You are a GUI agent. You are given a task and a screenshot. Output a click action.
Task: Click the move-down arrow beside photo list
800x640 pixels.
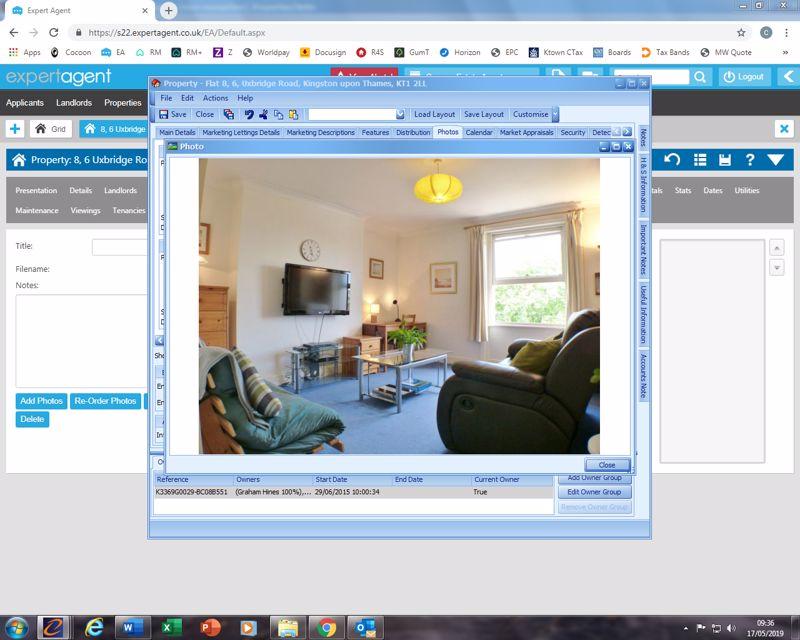pos(777,267)
